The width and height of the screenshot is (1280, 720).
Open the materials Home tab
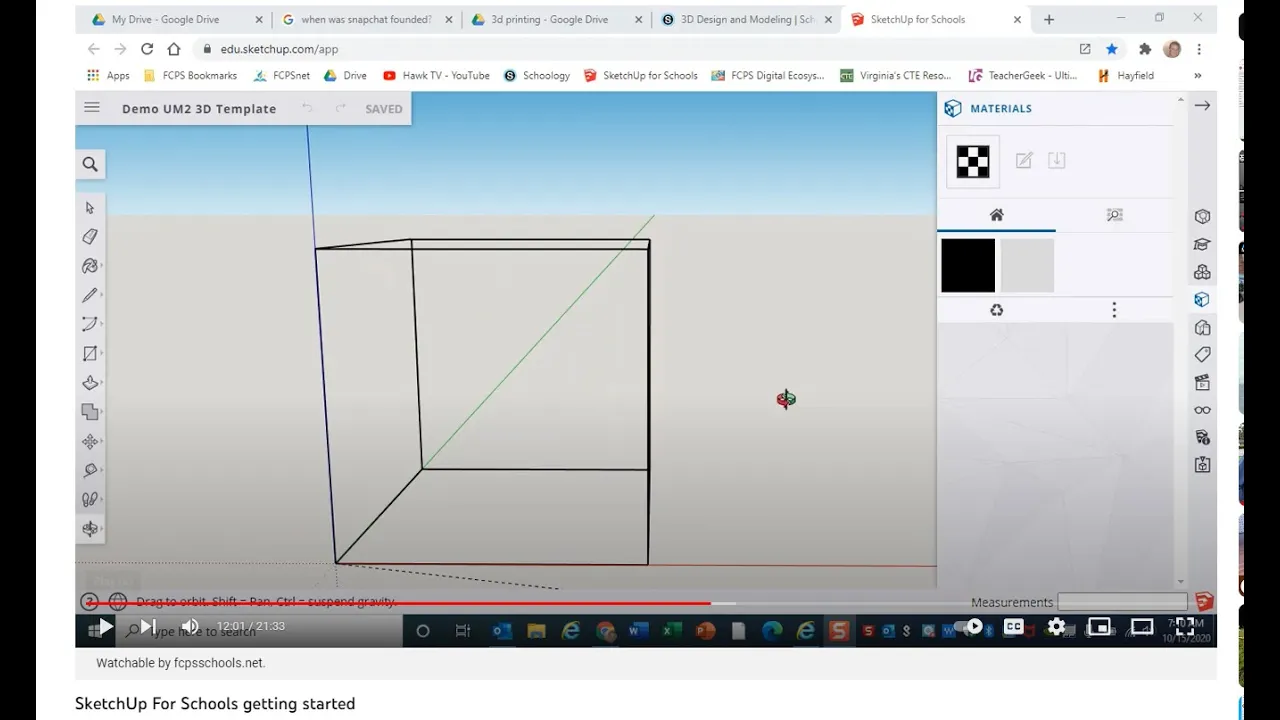[x=996, y=215]
